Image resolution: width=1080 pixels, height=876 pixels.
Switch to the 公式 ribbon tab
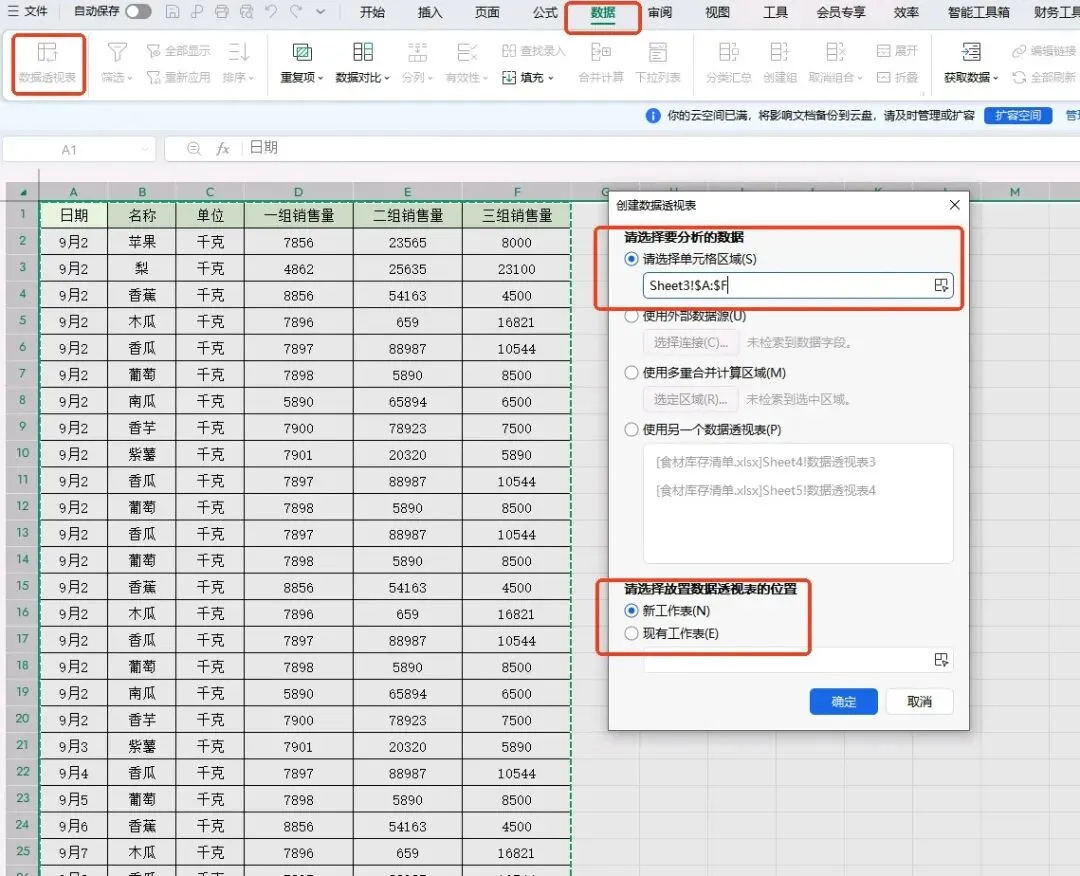(x=545, y=12)
